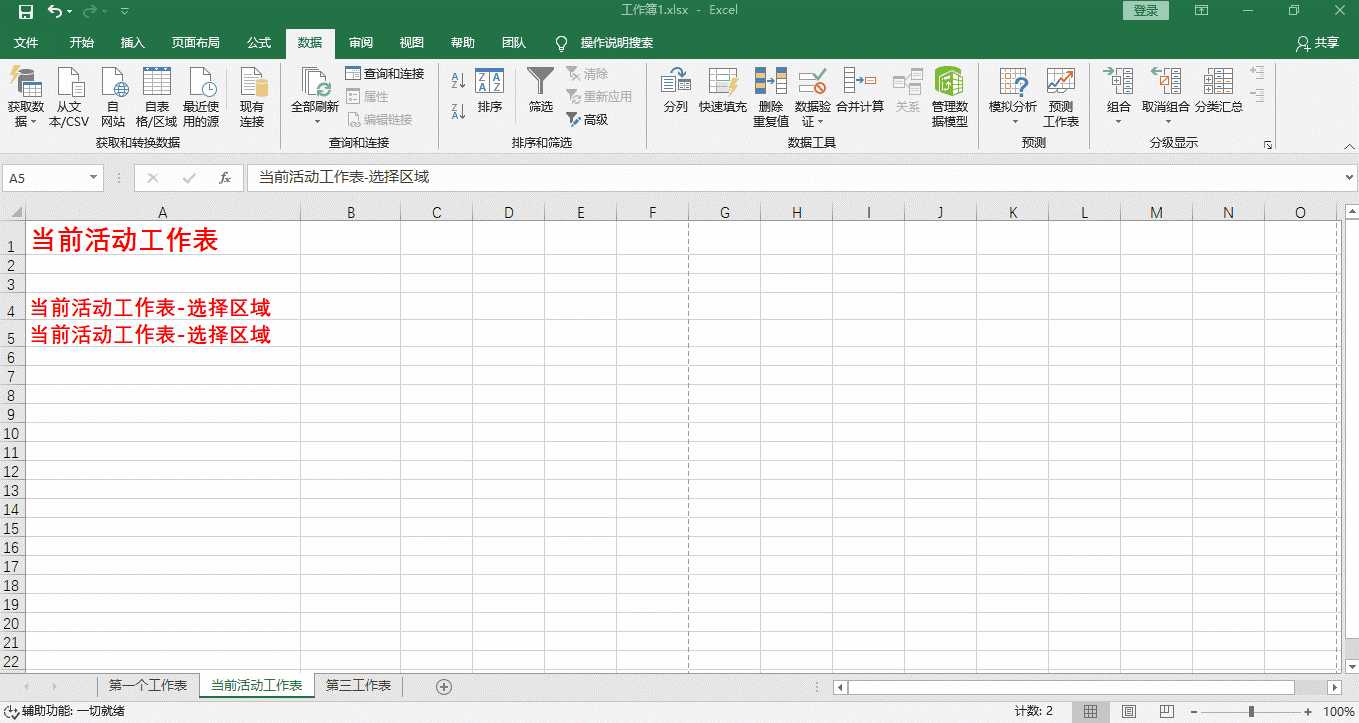Click From Table/Range (自表格/区域) icon
The height and width of the screenshot is (723, 1359).
point(157,98)
